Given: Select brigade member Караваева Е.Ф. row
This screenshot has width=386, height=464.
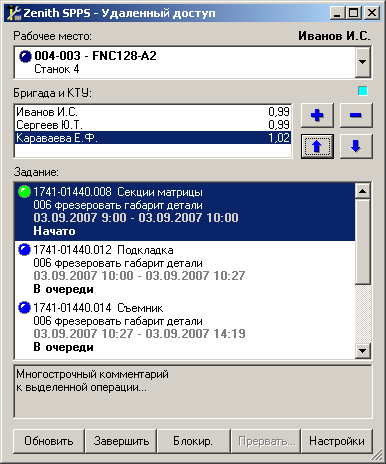Looking at the screenshot, I should (153, 138).
